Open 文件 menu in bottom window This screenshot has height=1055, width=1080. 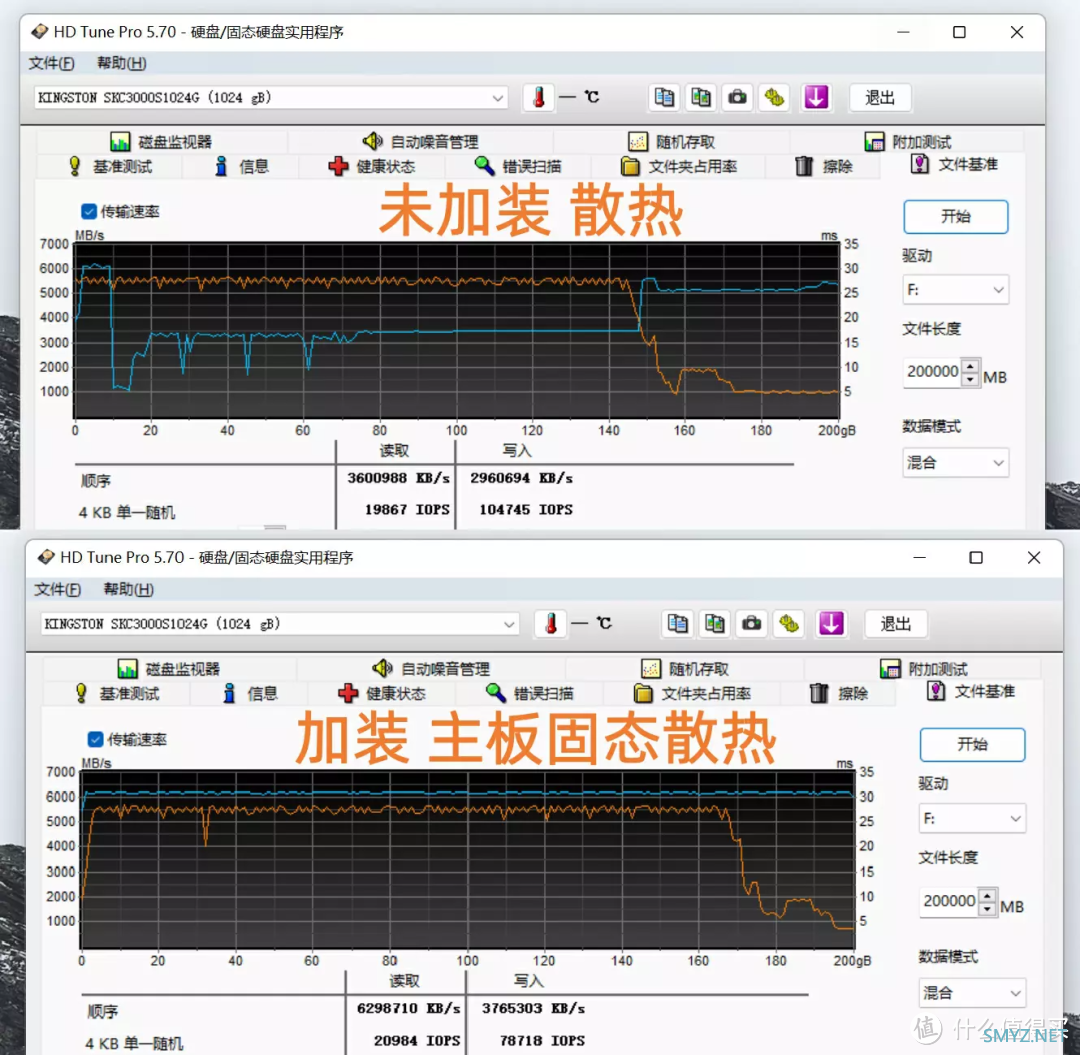click(x=58, y=589)
